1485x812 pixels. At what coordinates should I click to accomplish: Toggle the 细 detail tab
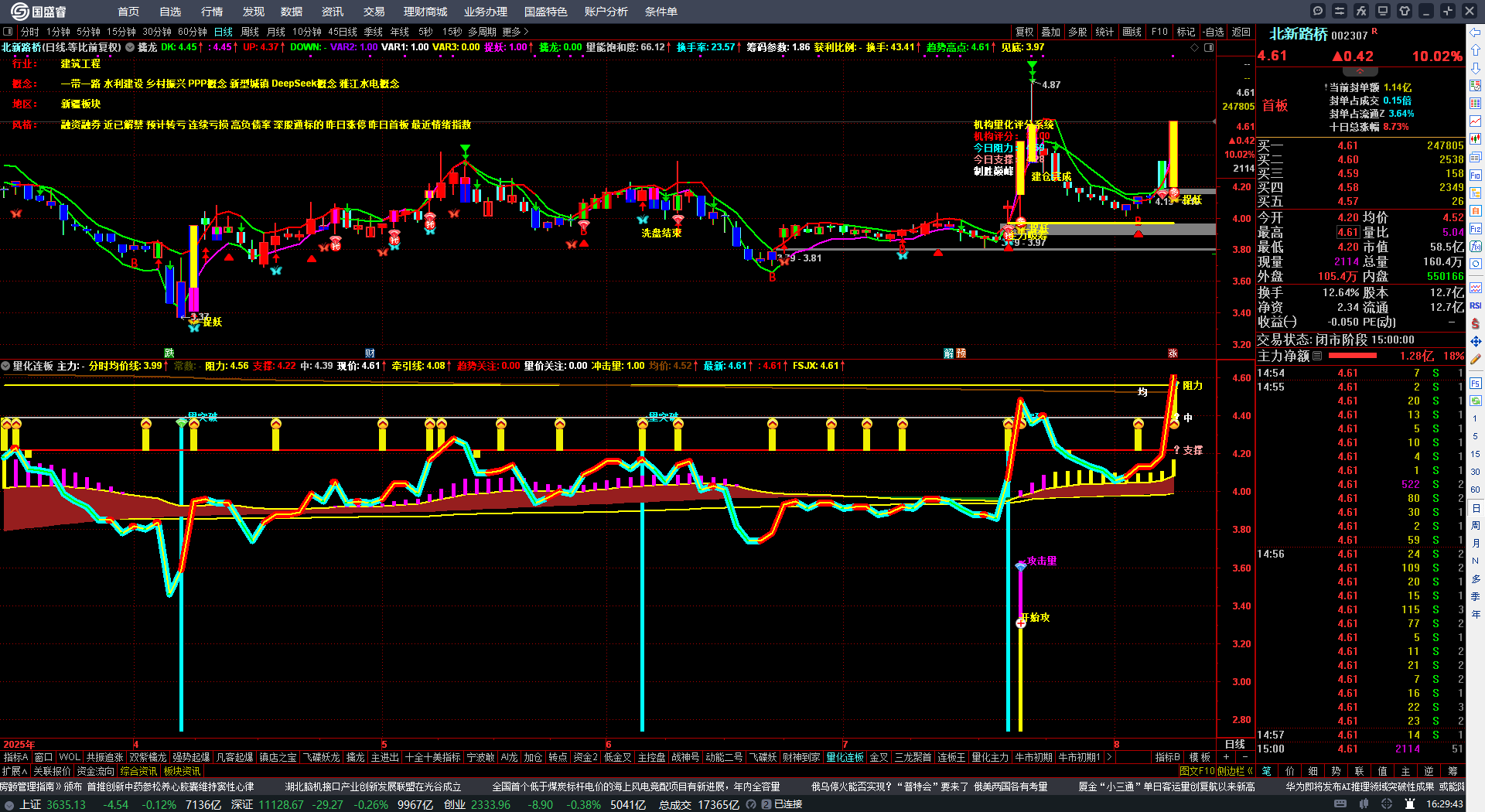pyautogui.click(x=1313, y=770)
